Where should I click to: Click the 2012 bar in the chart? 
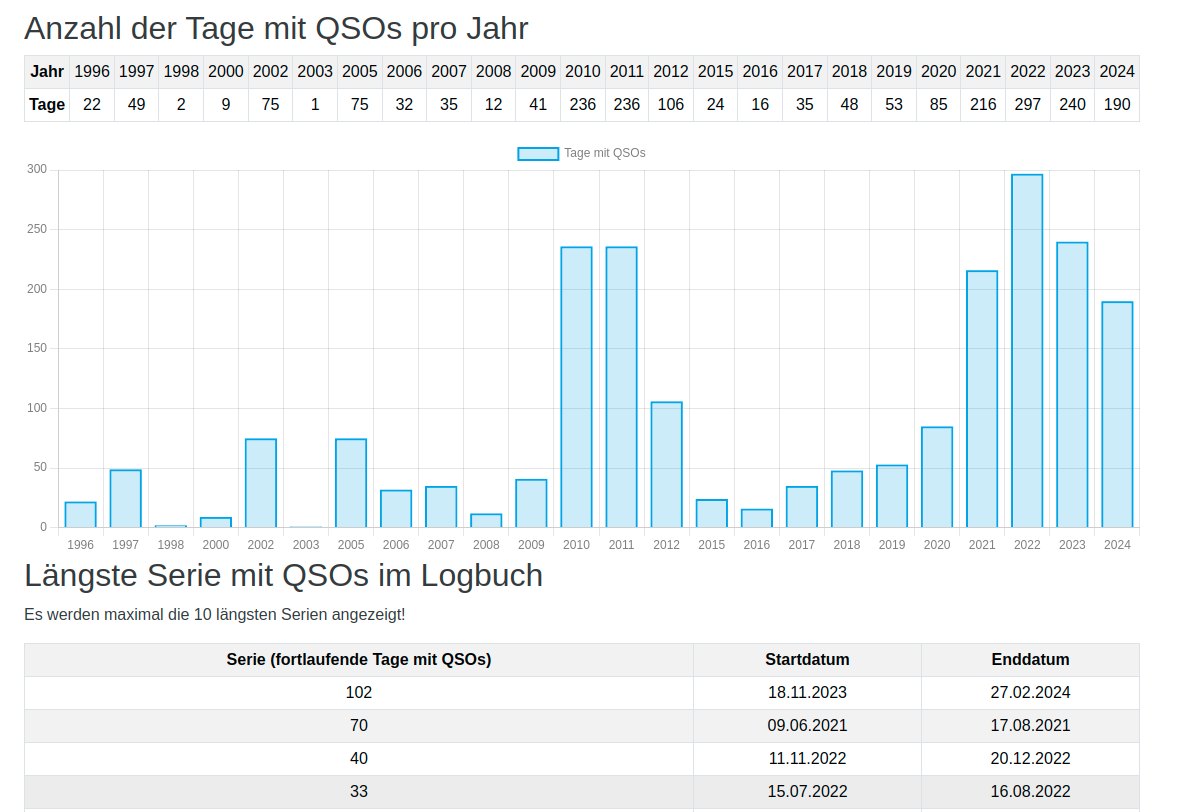coord(666,464)
